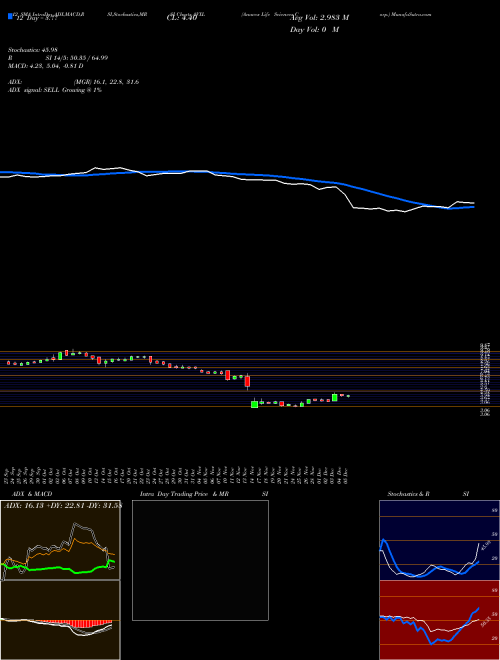Click the 'MACD: 4.23, 5.04, -0.81 D' line
The image size is (500, 660).
(45, 66)
